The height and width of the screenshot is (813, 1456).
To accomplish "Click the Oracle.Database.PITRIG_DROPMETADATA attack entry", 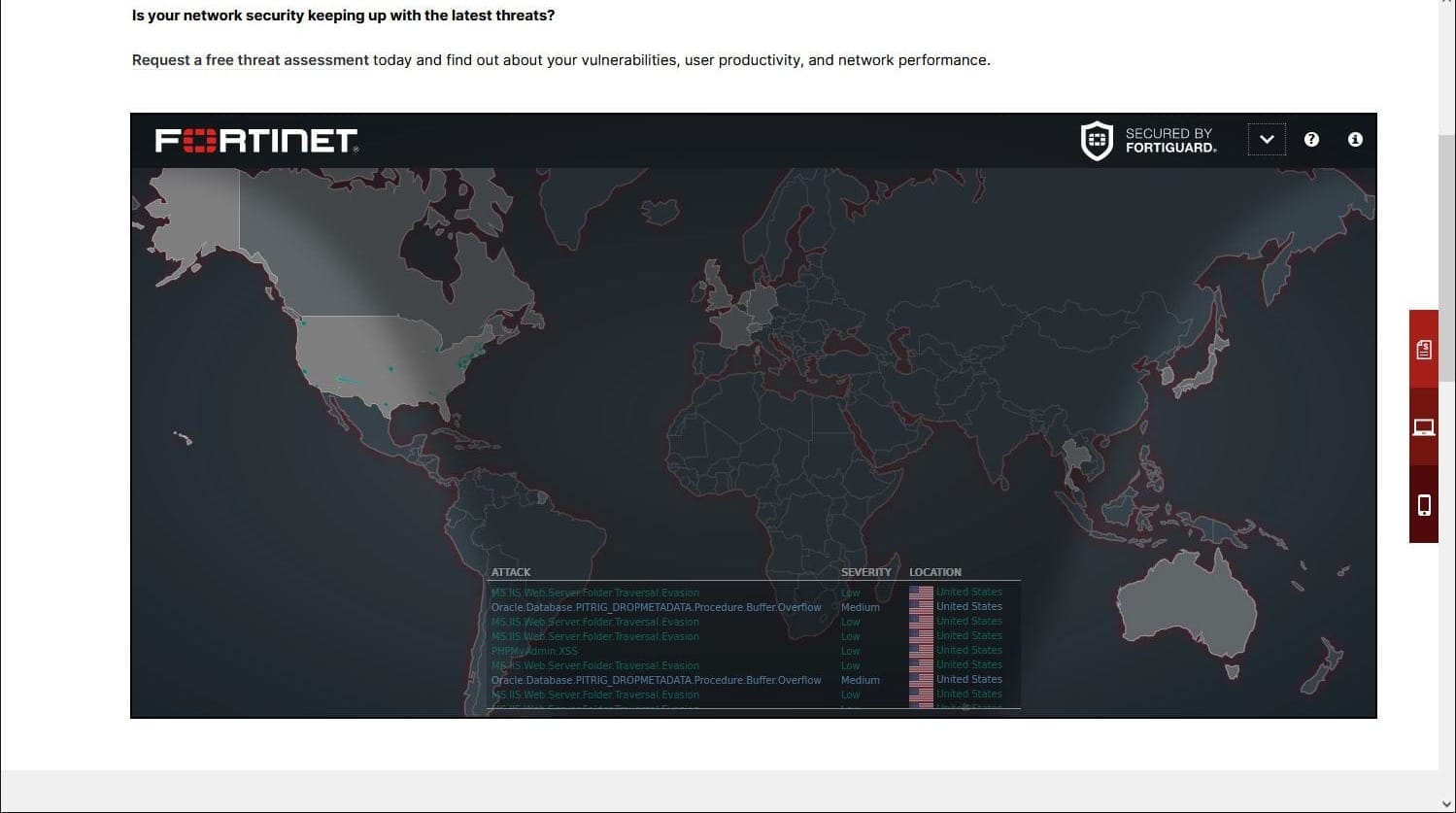I will coord(657,606).
